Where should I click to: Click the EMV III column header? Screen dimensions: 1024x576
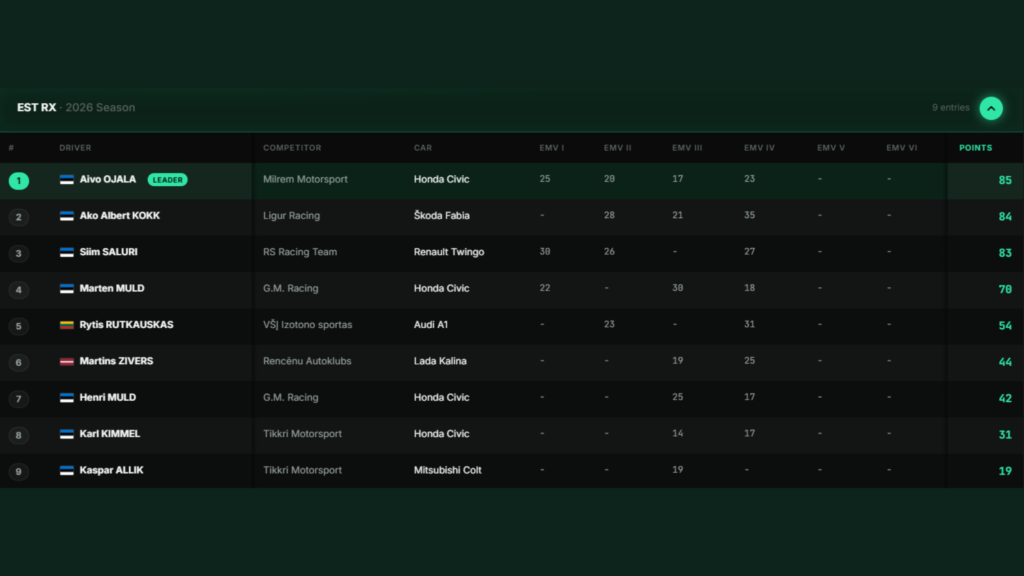(687, 148)
